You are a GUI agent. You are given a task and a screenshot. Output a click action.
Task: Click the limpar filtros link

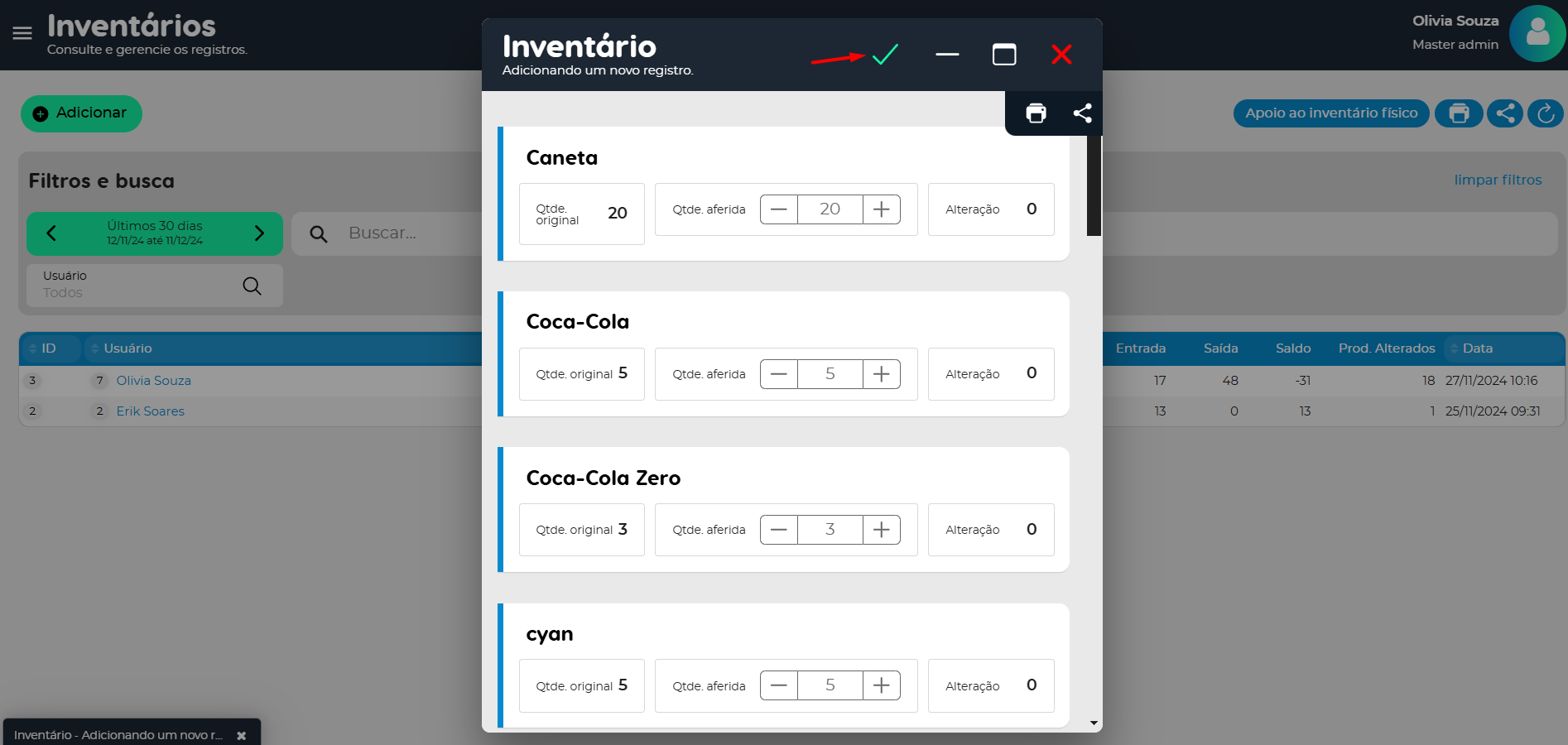pyautogui.click(x=1497, y=180)
